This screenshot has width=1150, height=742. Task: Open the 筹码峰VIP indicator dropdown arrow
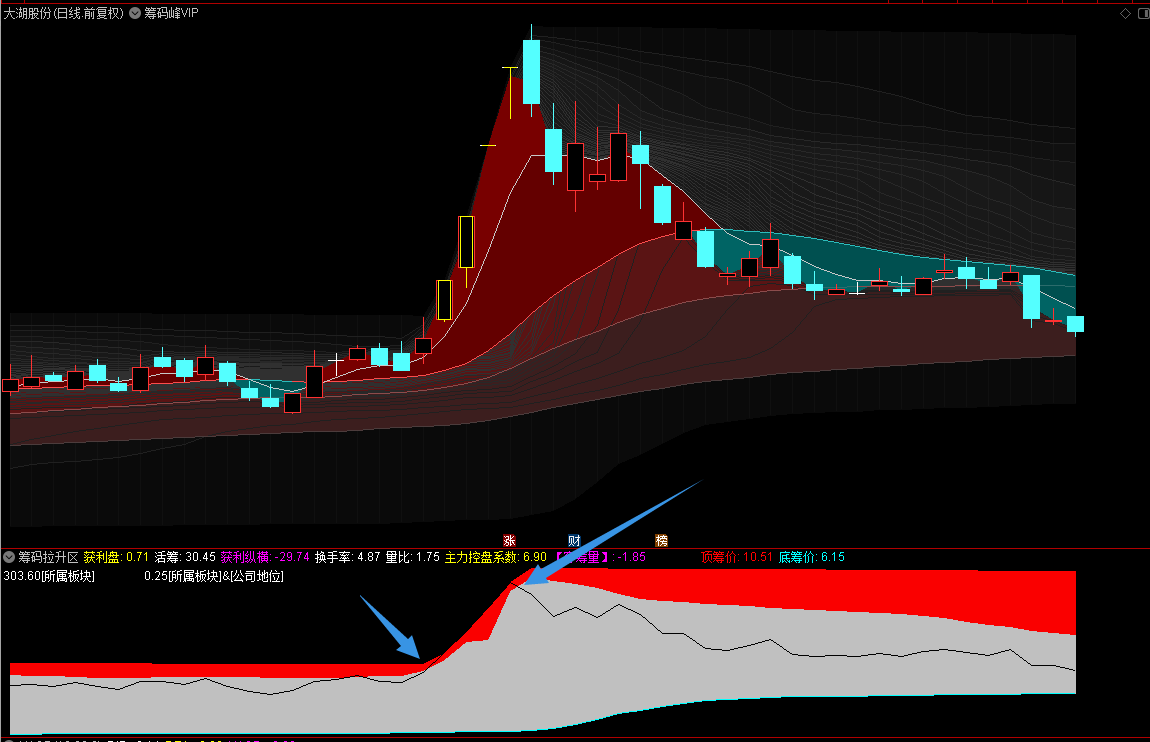[136, 13]
